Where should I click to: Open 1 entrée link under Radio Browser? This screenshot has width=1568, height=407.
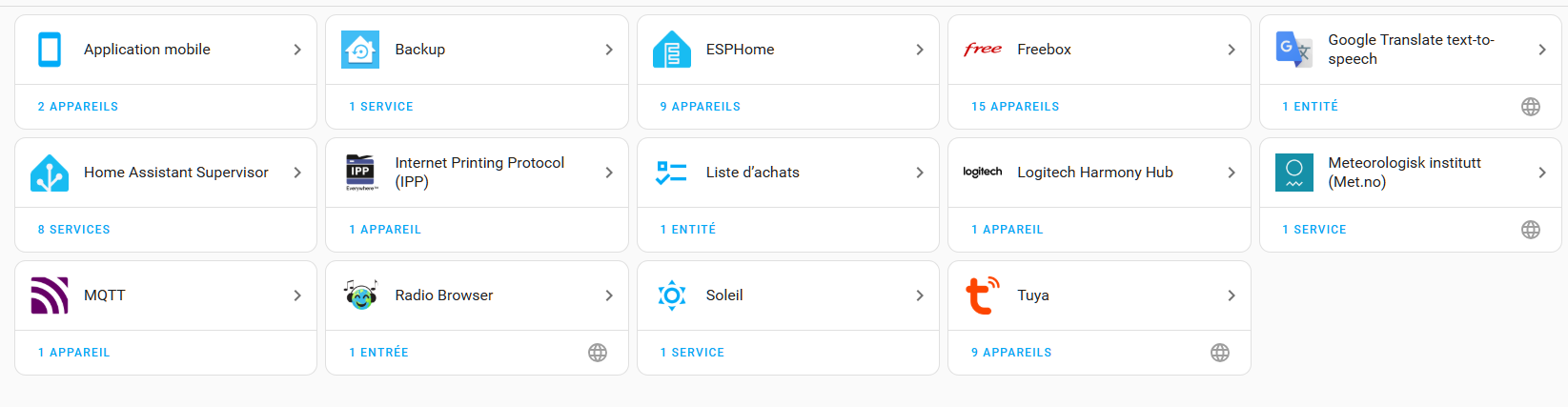point(378,353)
